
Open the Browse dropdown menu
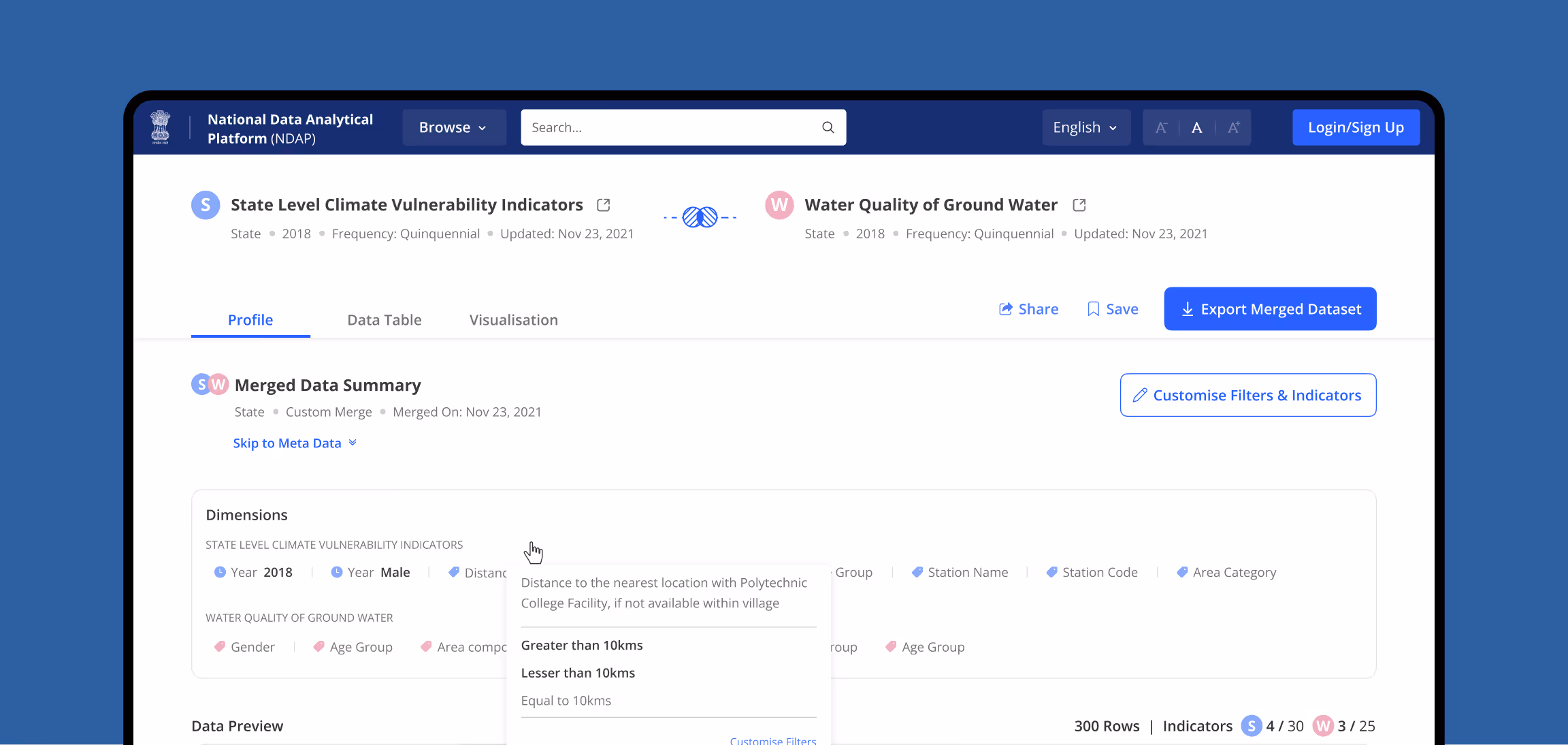pos(454,127)
